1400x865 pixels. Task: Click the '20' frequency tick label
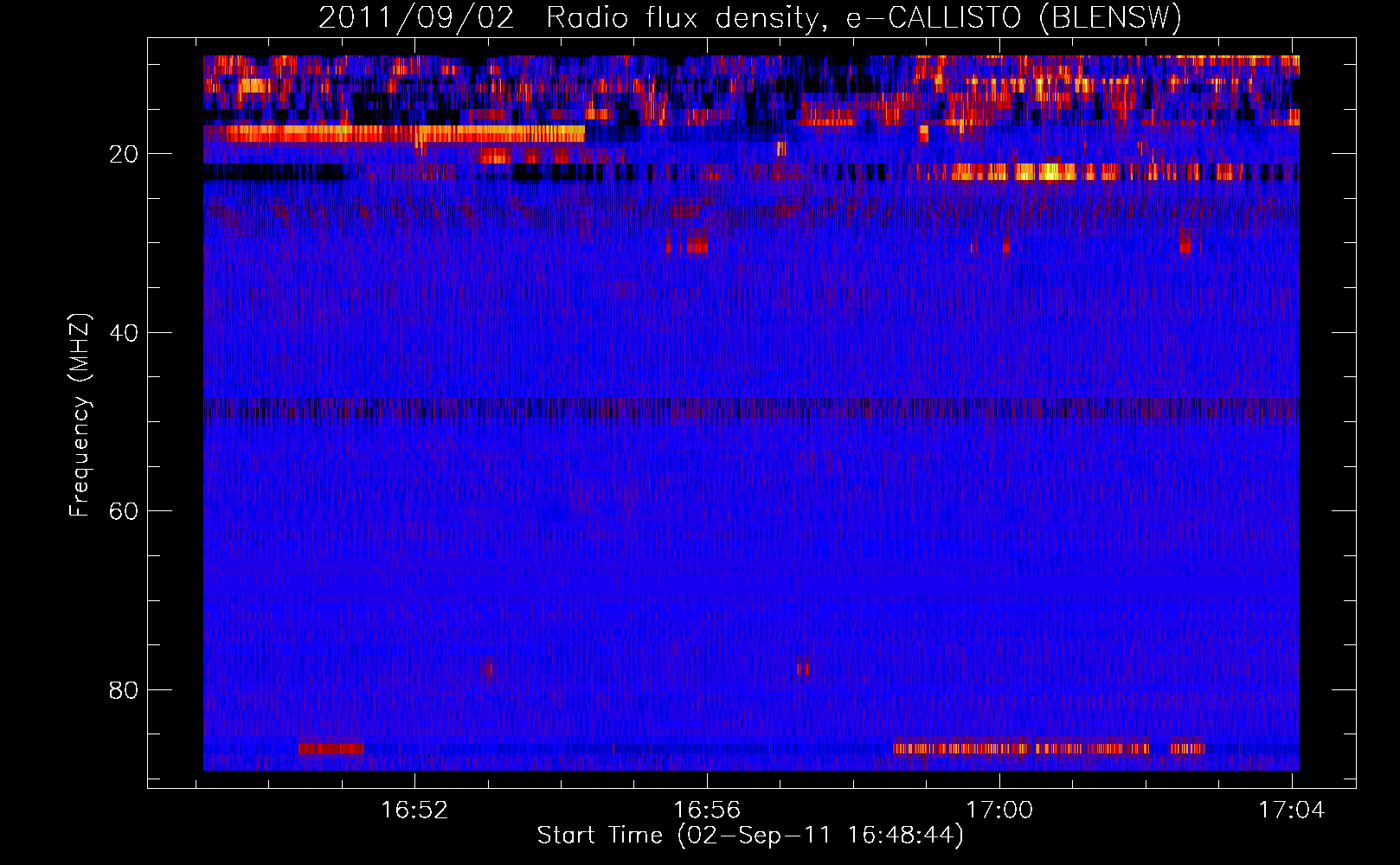point(125,155)
